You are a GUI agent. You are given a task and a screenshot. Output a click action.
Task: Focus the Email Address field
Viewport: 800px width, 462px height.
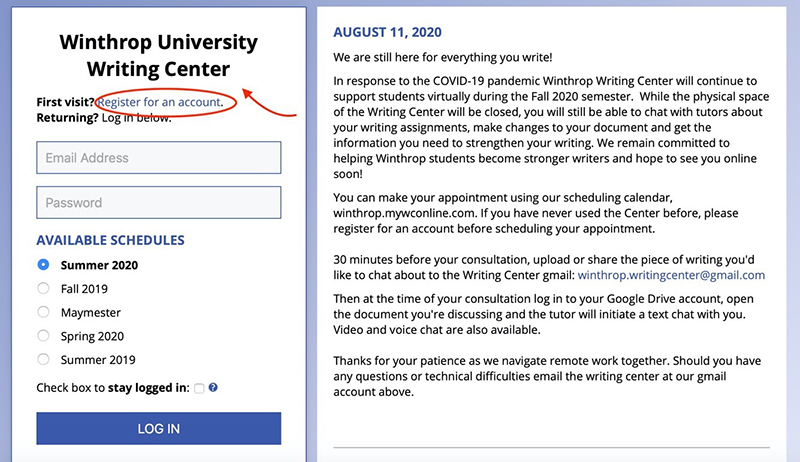159,158
